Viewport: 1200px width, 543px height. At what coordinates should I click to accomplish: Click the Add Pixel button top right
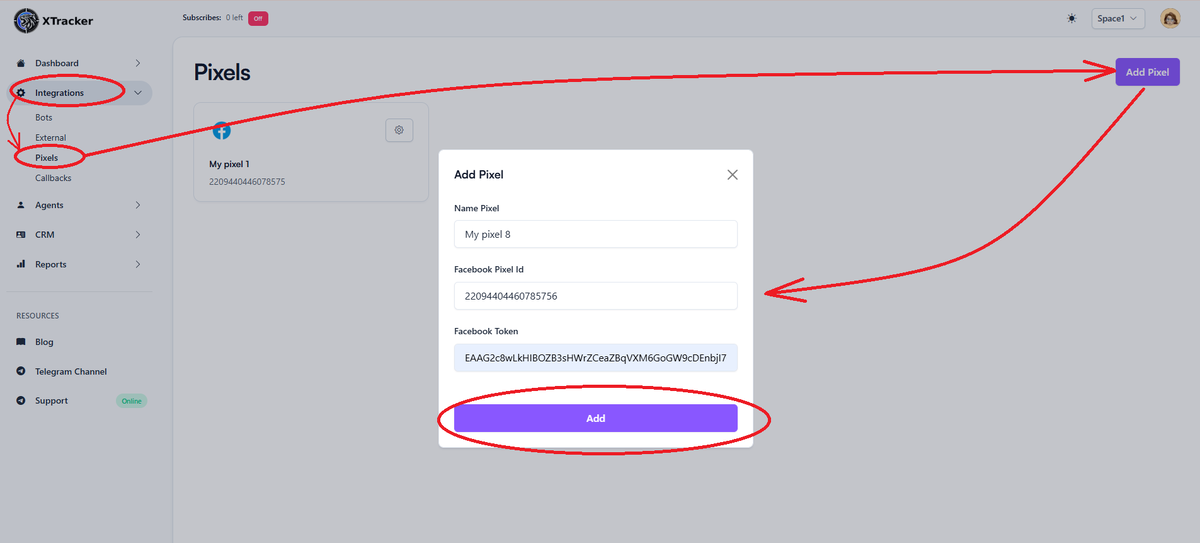(1147, 72)
